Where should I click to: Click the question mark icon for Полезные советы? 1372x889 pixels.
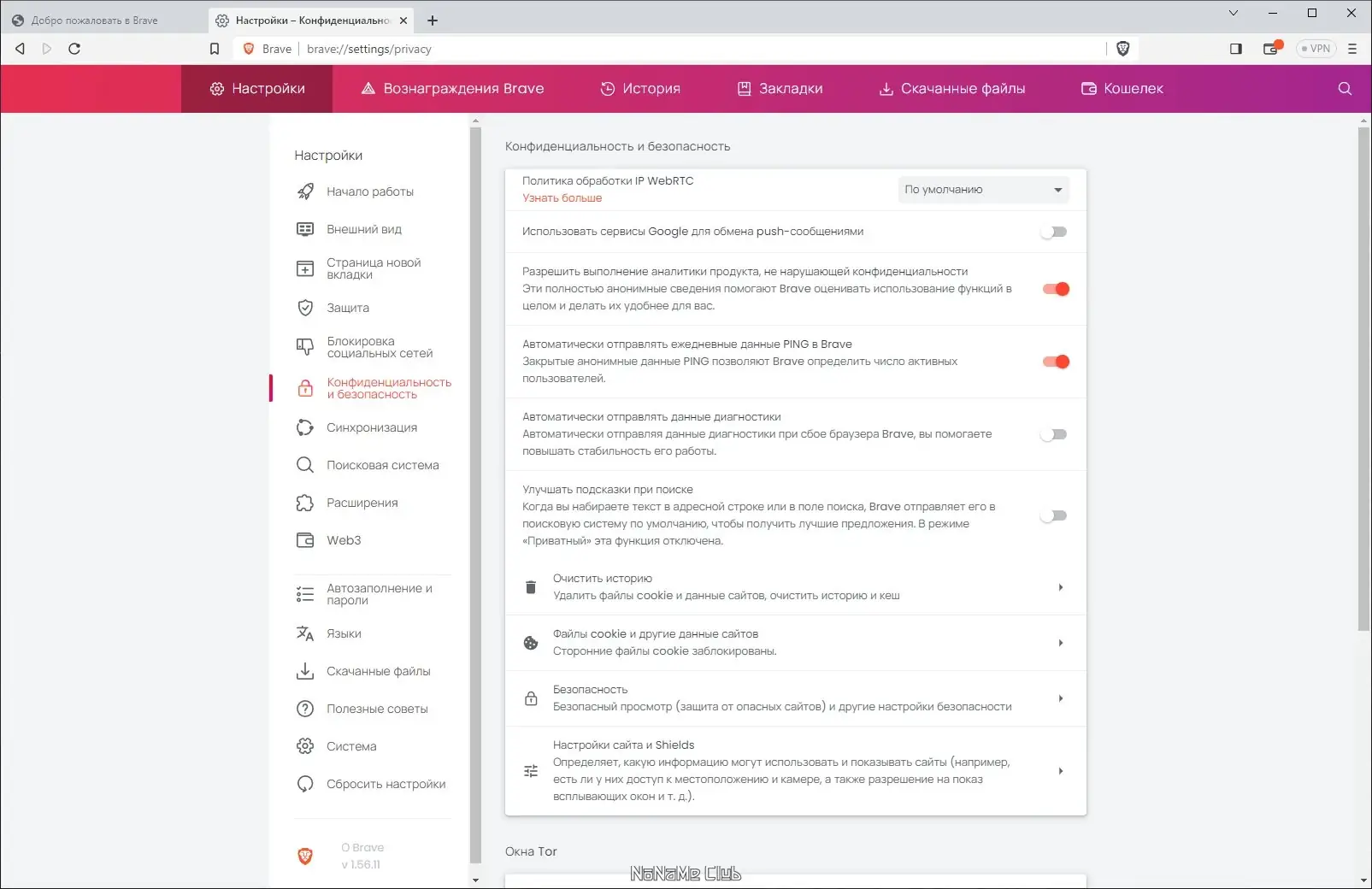coord(305,709)
